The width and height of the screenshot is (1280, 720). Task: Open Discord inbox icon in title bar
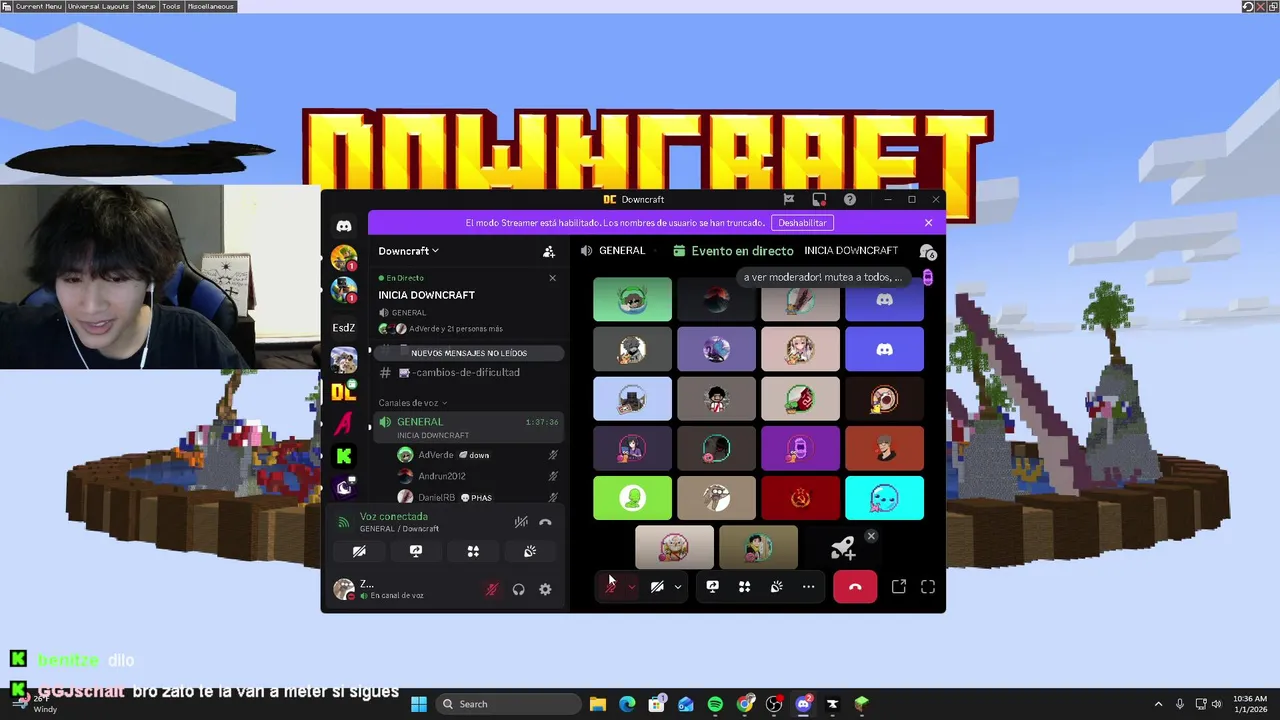click(x=819, y=200)
